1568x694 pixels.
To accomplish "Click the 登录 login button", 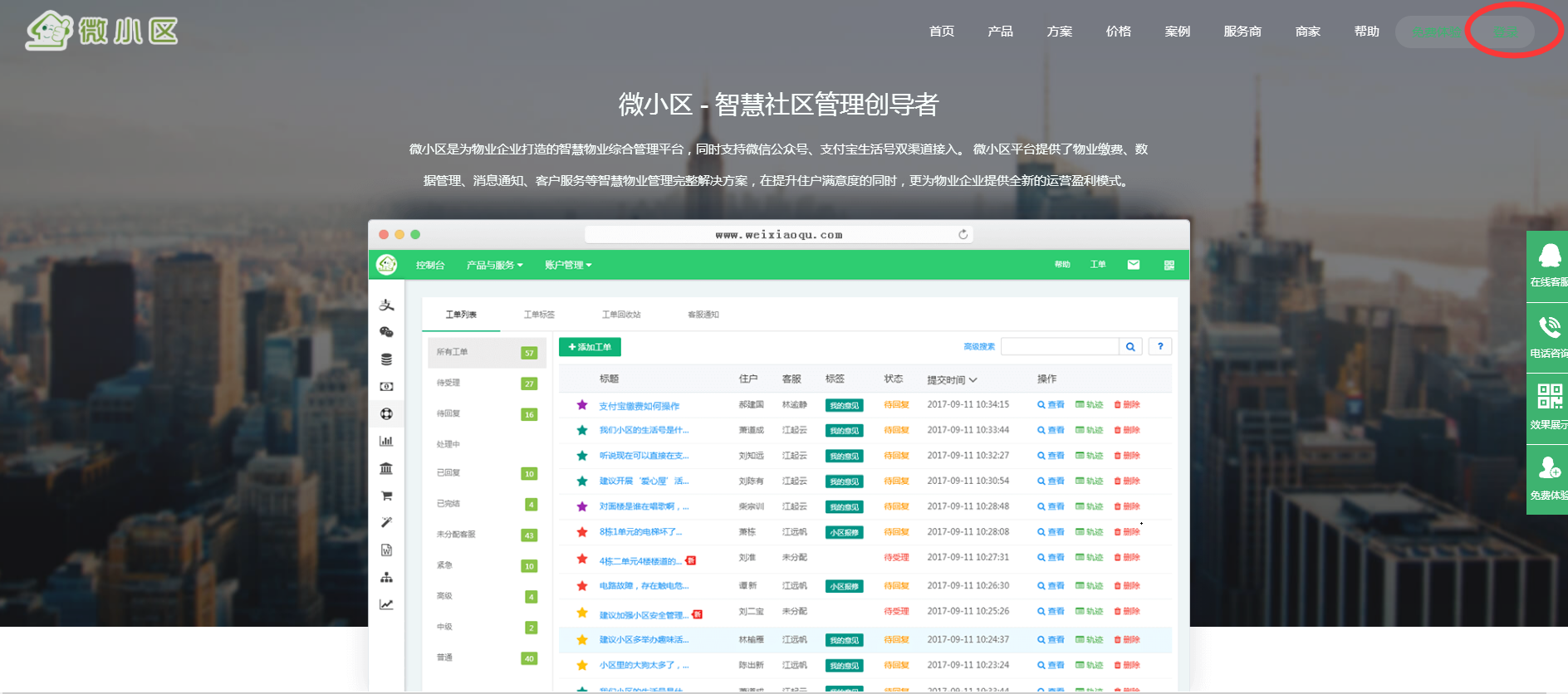I will click(x=1505, y=32).
